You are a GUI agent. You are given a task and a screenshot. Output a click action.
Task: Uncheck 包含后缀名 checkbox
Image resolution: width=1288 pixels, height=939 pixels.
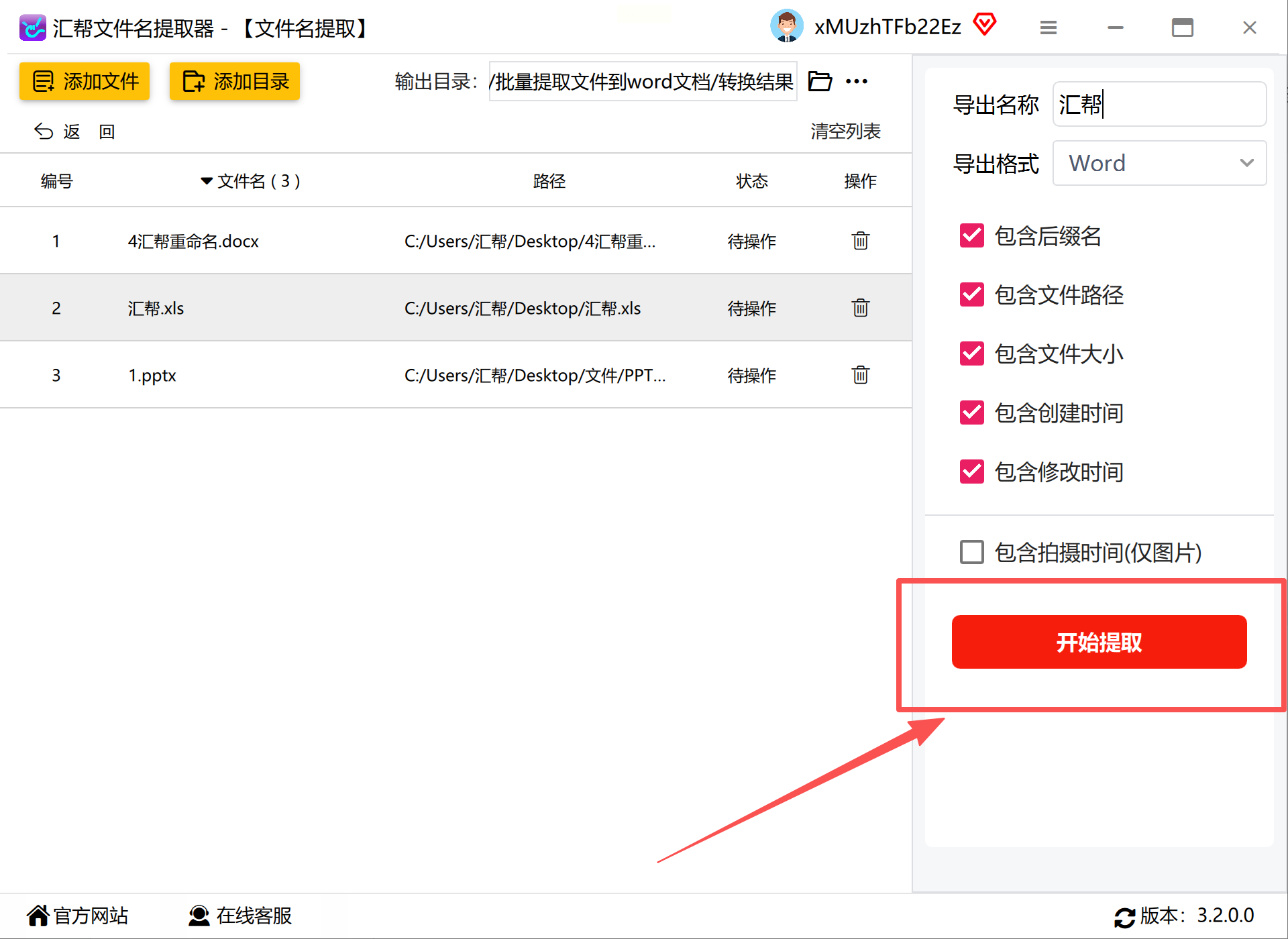point(971,236)
